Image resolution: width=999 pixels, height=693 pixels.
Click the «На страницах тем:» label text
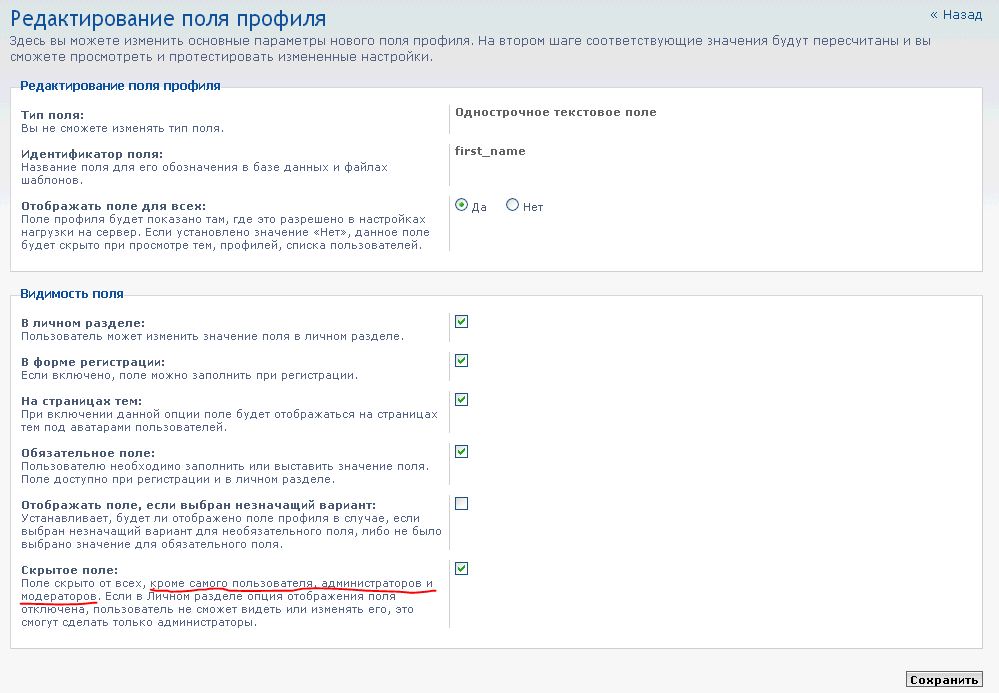click(81, 401)
